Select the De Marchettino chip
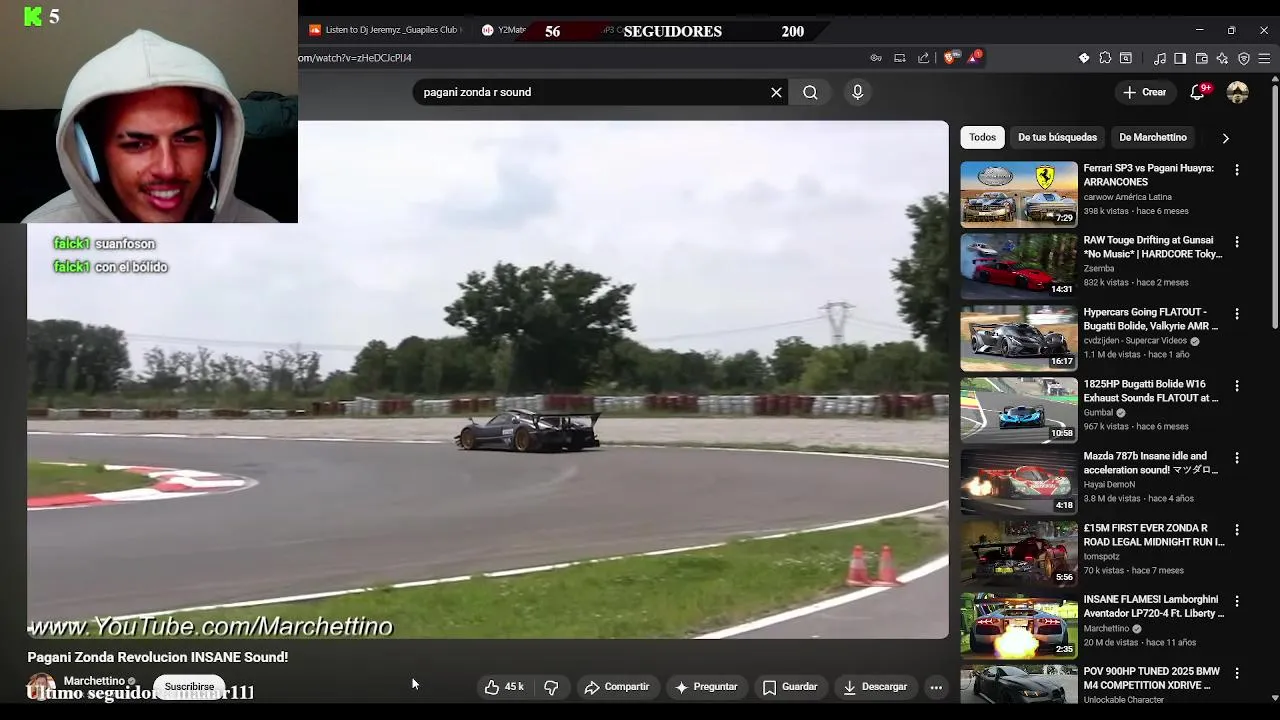1280x720 pixels. click(x=1153, y=137)
